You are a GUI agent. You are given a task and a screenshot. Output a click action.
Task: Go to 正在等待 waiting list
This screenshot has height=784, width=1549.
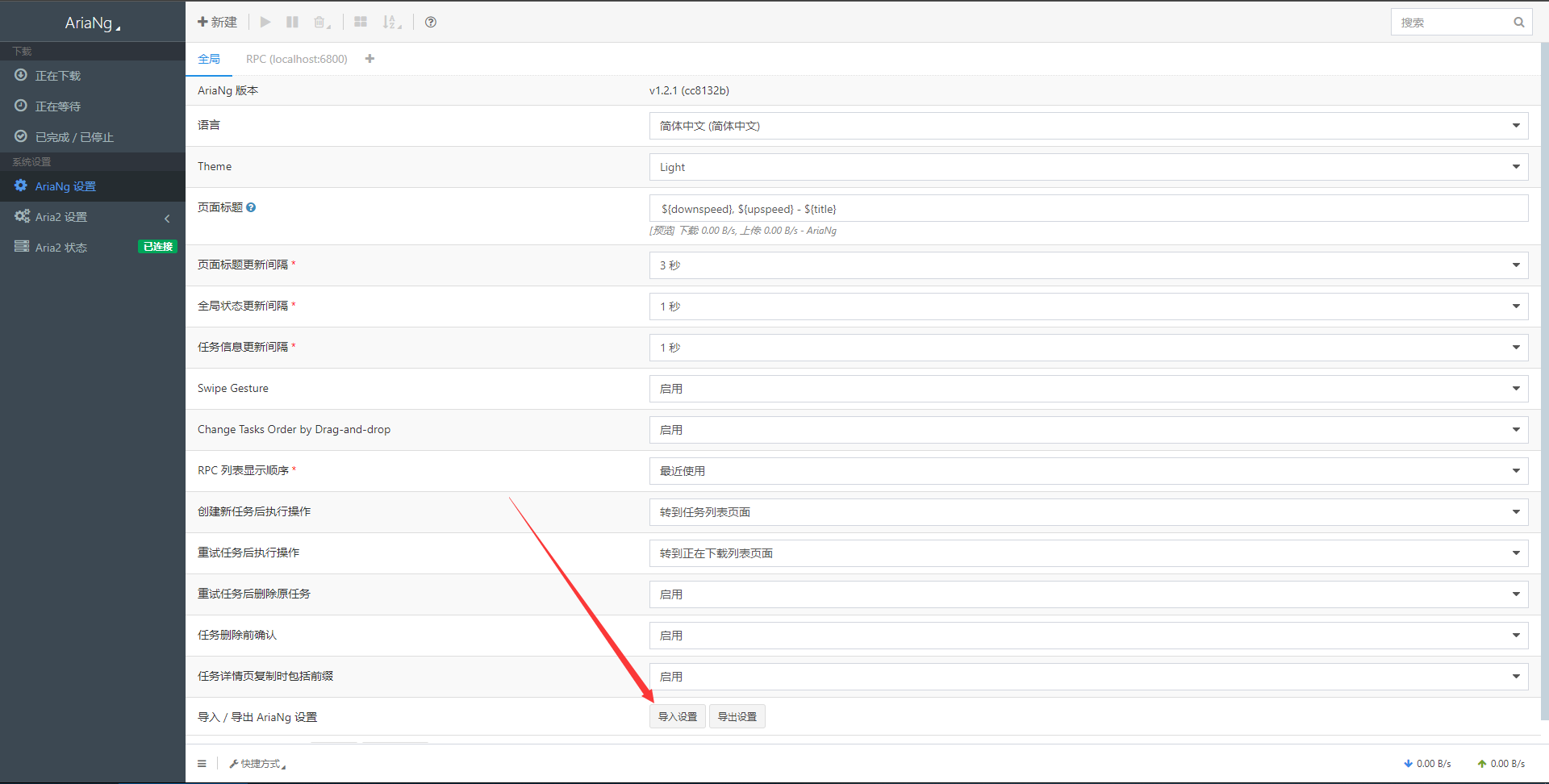click(x=93, y=106)
